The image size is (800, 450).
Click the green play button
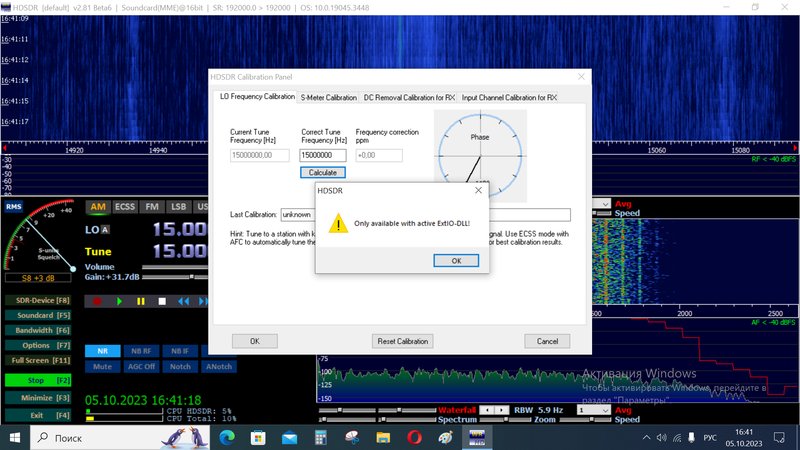(119, 302)
